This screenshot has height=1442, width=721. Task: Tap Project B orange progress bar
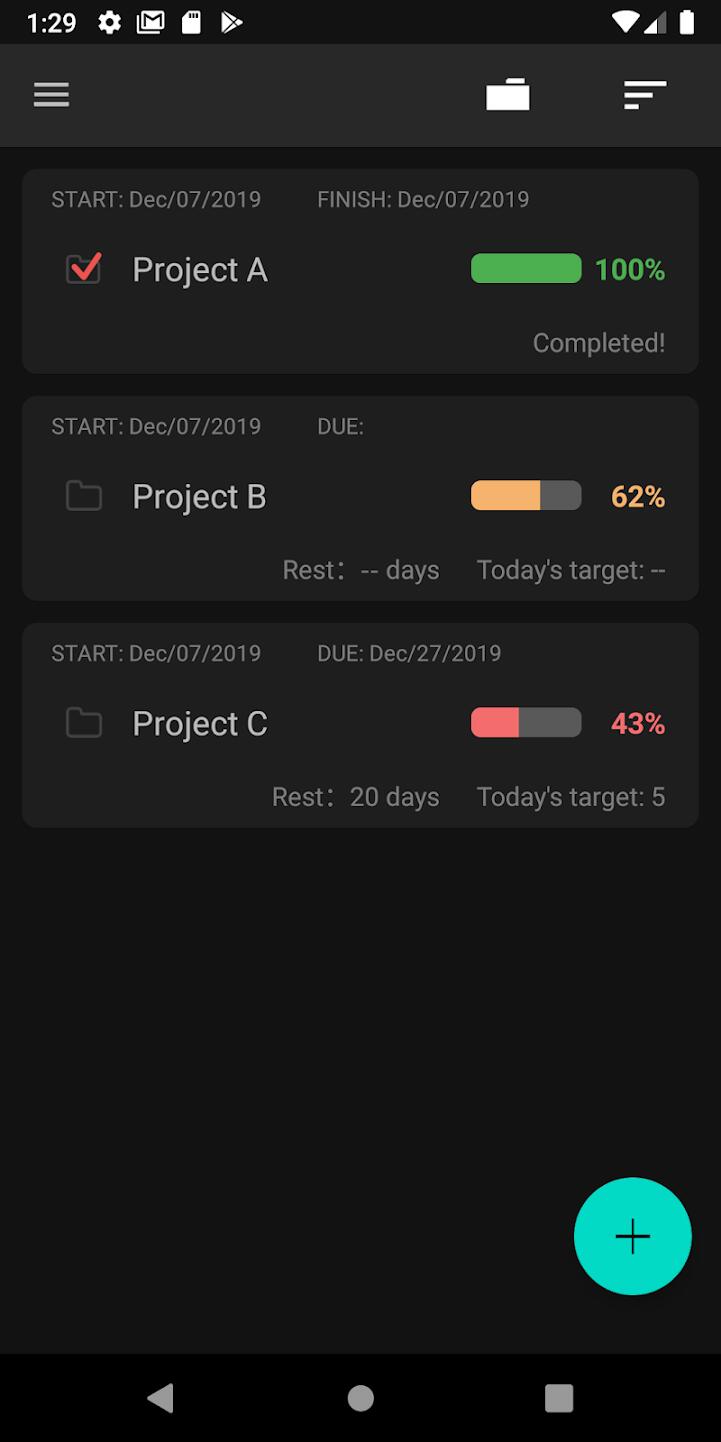pyautogui.click(x=526, y=496)
